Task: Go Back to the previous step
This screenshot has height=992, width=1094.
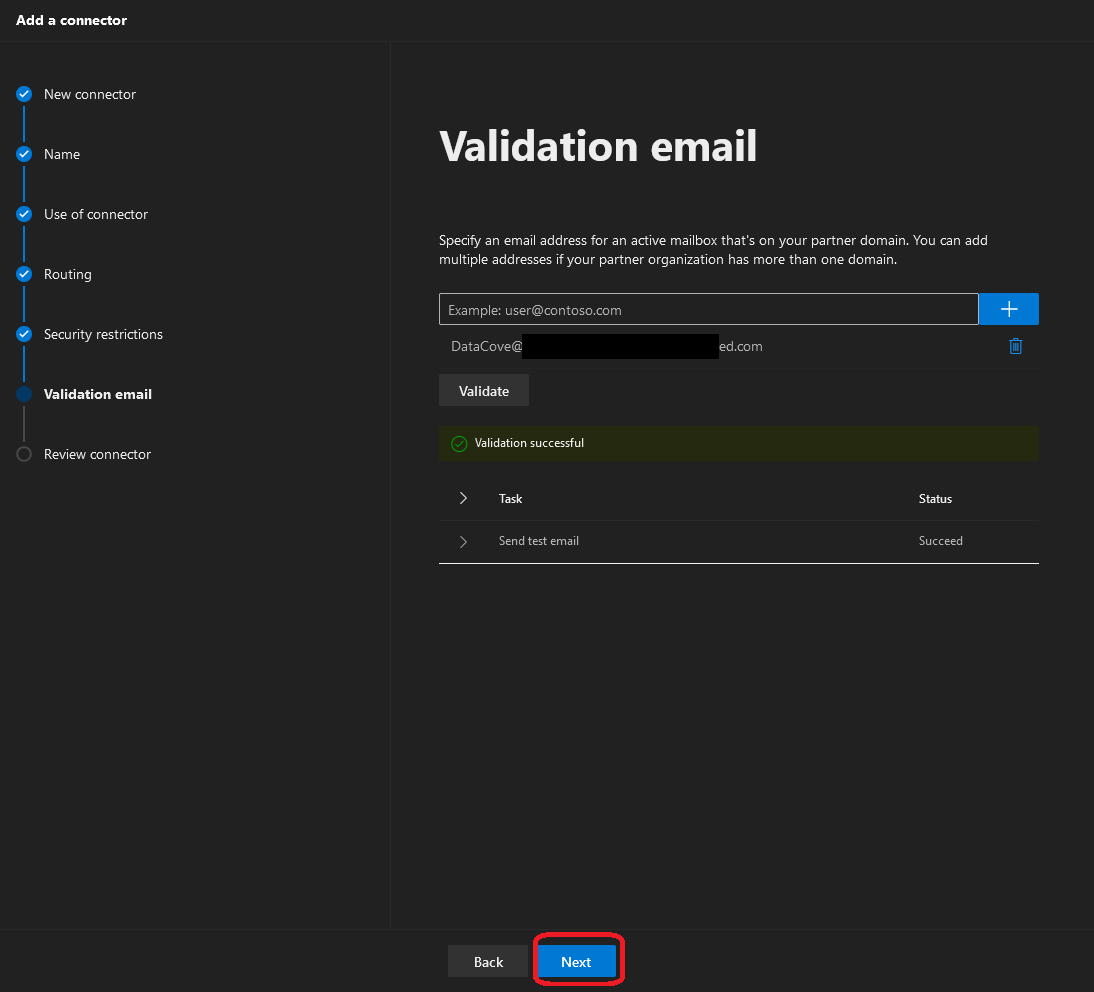Action: tap(488, 962)
